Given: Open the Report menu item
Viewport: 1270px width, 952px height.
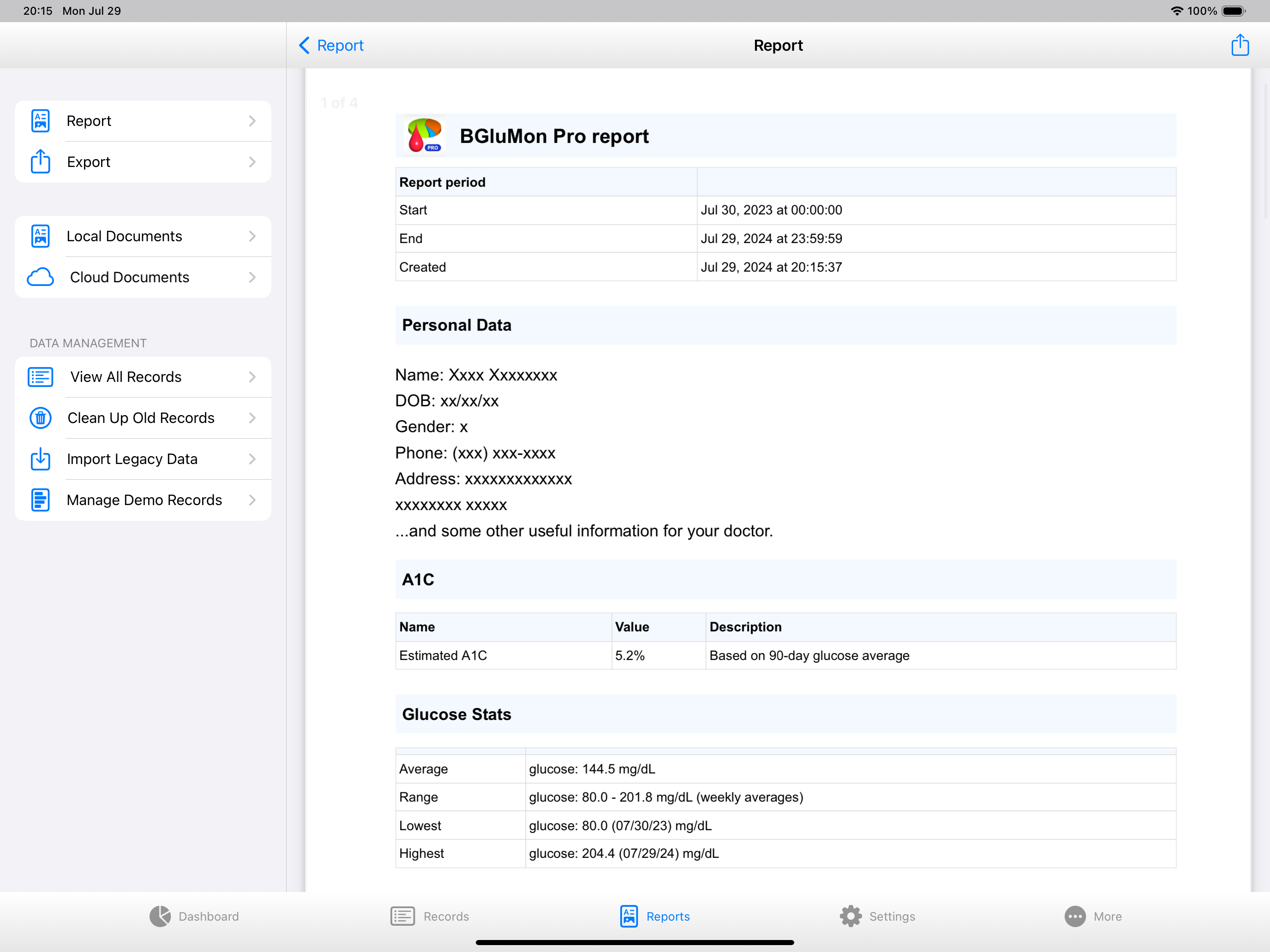Looking at the screenshot, I should [143, 121].
